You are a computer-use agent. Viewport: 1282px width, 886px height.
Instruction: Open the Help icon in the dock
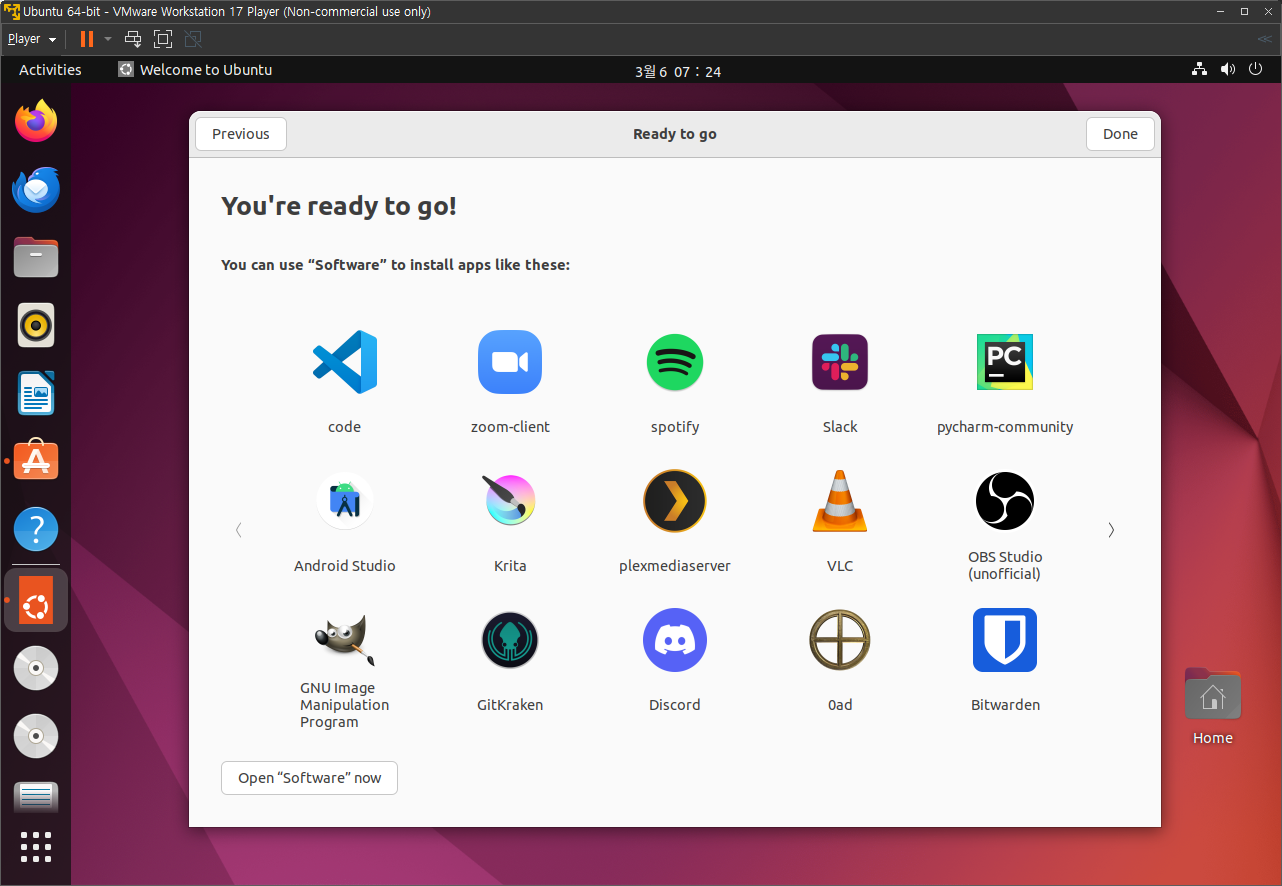pos(36,529)
